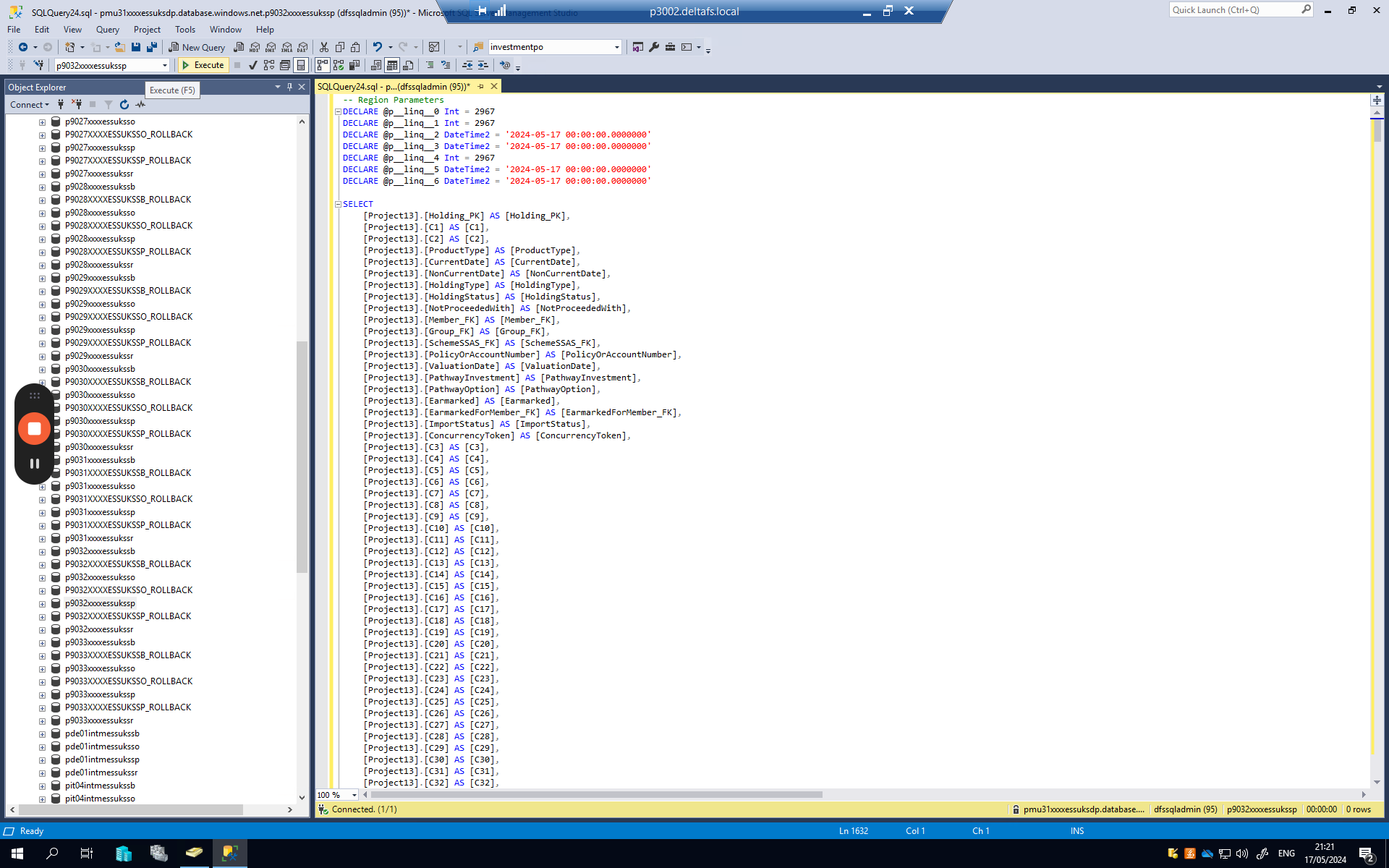
Task: Click the Find in Files icon
Action: click(477, 47)
